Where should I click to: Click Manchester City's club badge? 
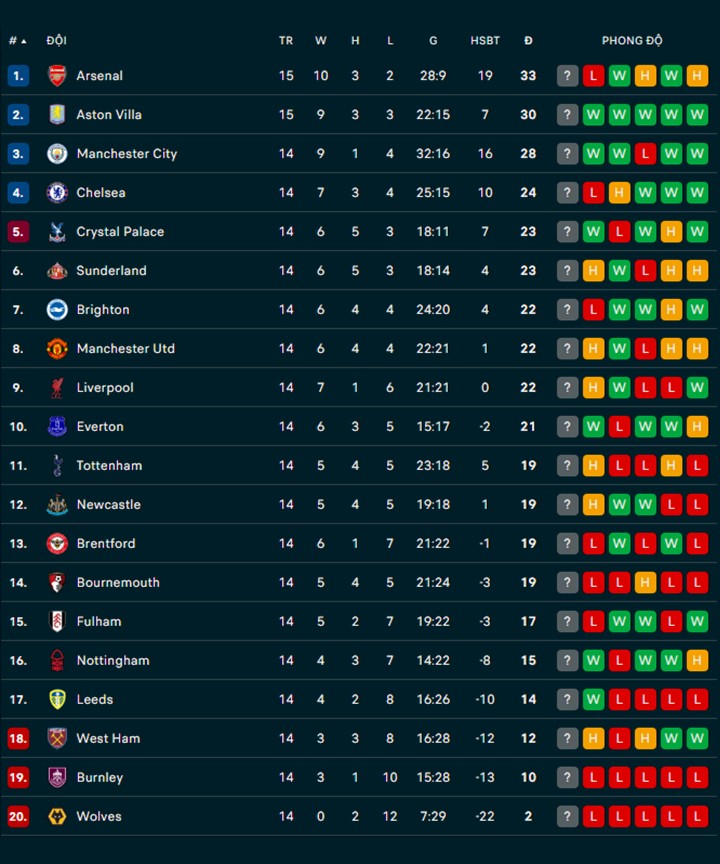[x=57, y=153]
